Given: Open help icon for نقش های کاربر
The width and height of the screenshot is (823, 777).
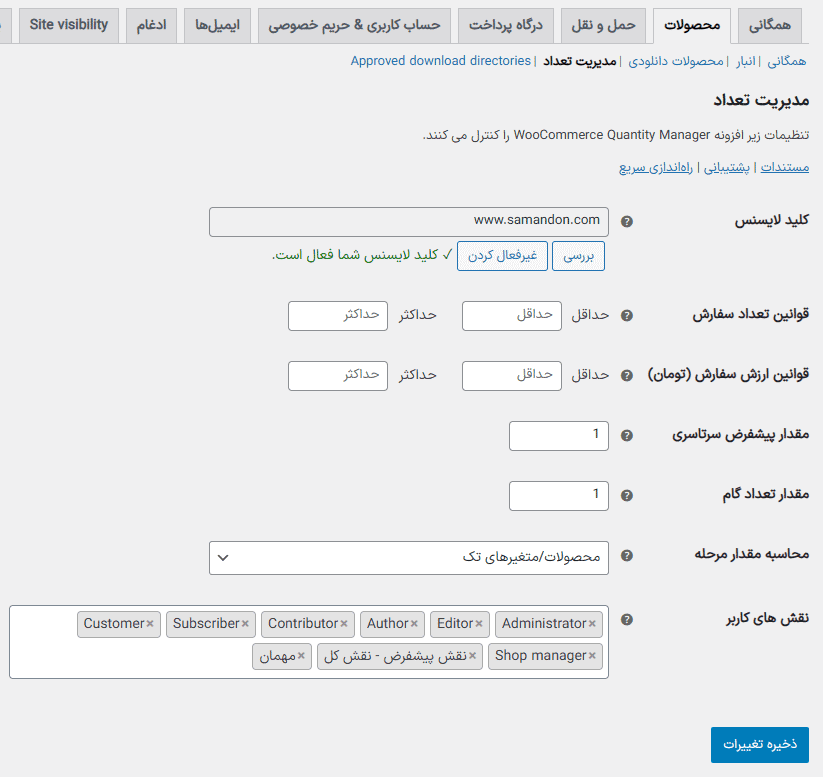Looking at the screenshot, I should pos(626,620).
